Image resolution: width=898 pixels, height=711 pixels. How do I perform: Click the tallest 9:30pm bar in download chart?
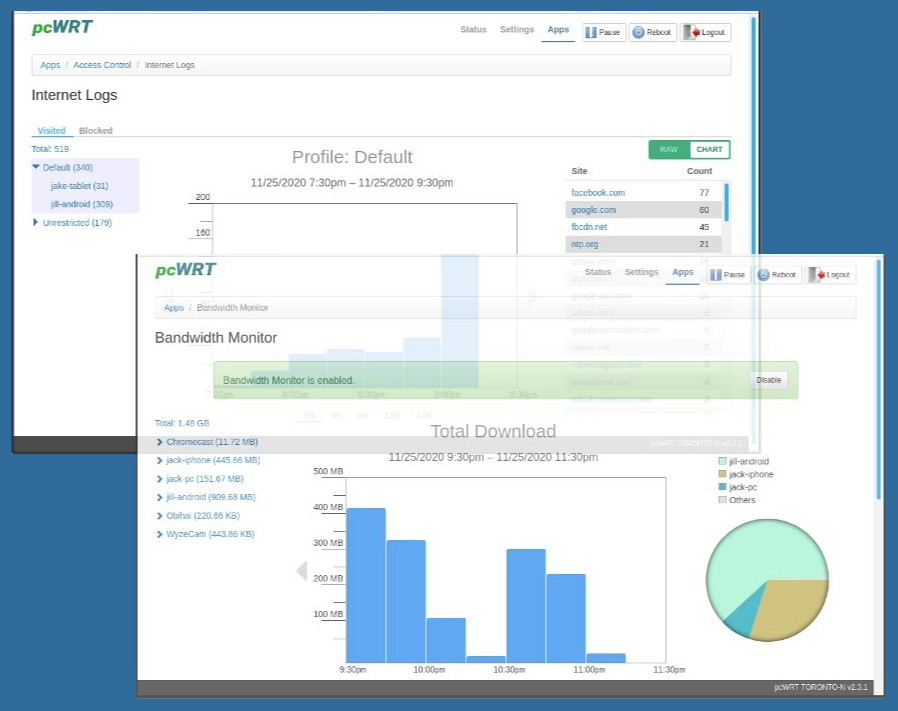pos(365,584)
